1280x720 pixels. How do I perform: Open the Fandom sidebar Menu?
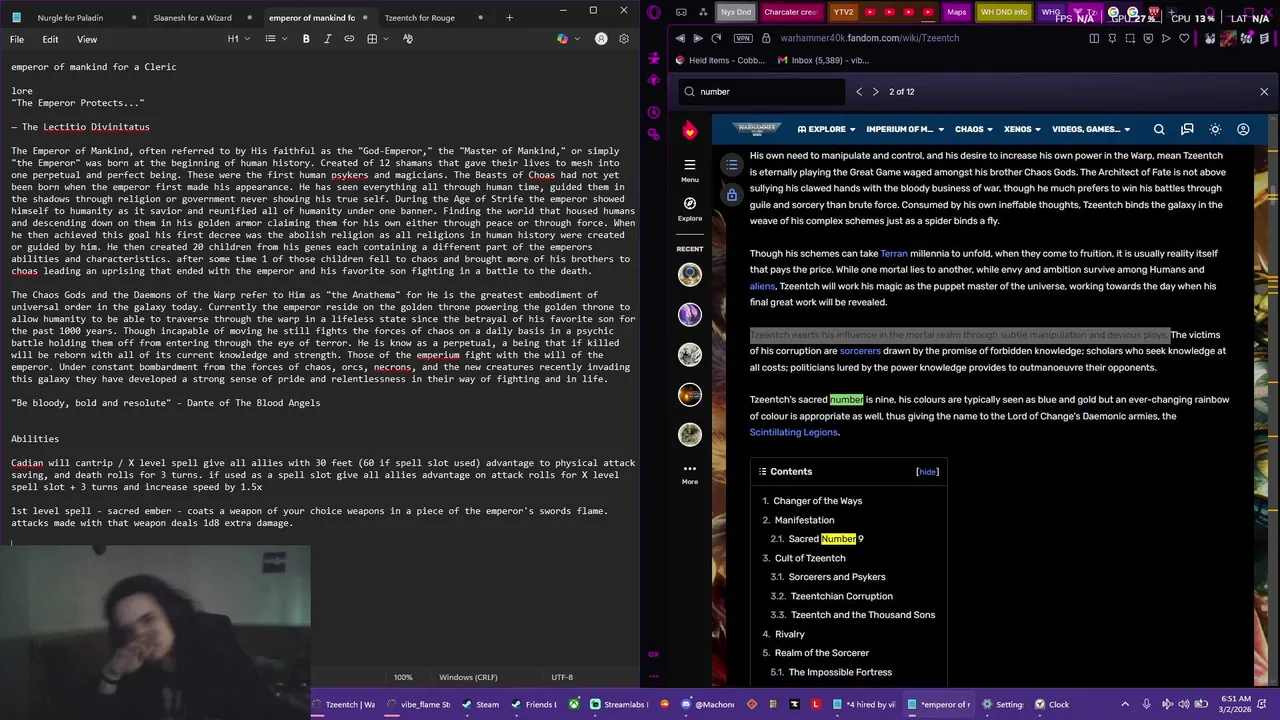[x=690, y=170]
